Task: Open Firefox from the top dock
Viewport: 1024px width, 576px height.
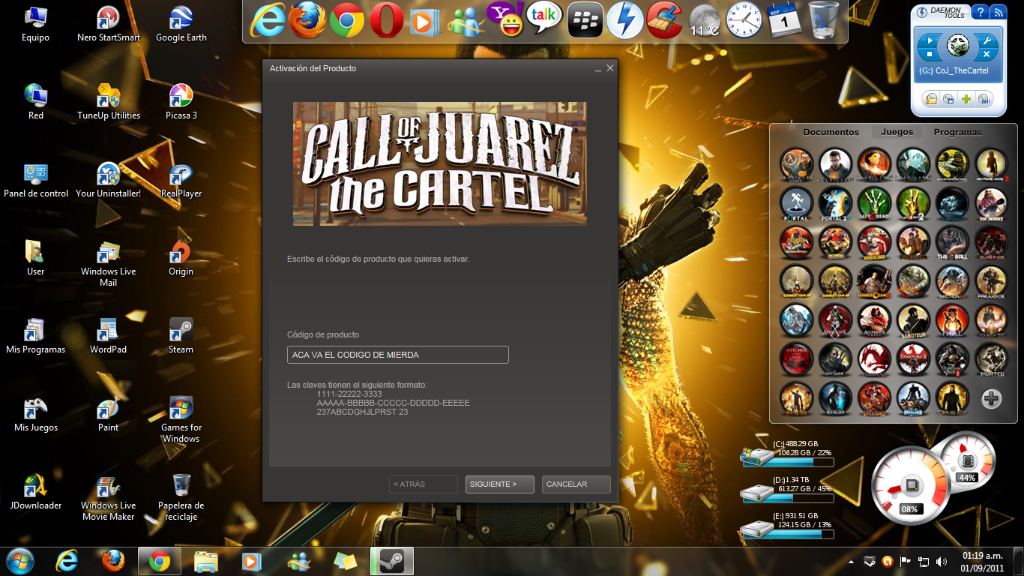Action: (307, 20)
